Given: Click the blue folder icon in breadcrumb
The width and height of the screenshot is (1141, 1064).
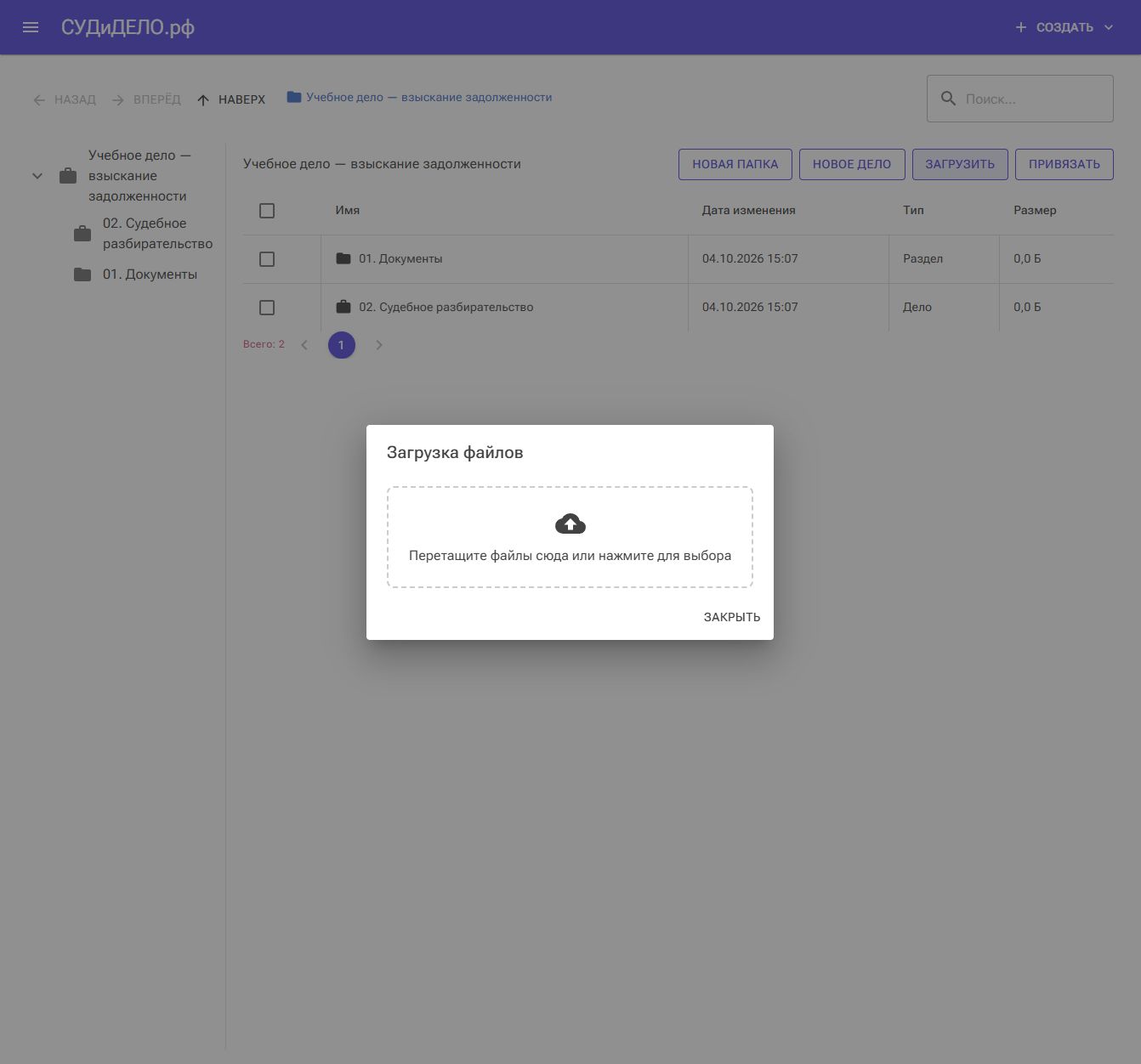Looking at the screenshot, I should click(294, 97).
